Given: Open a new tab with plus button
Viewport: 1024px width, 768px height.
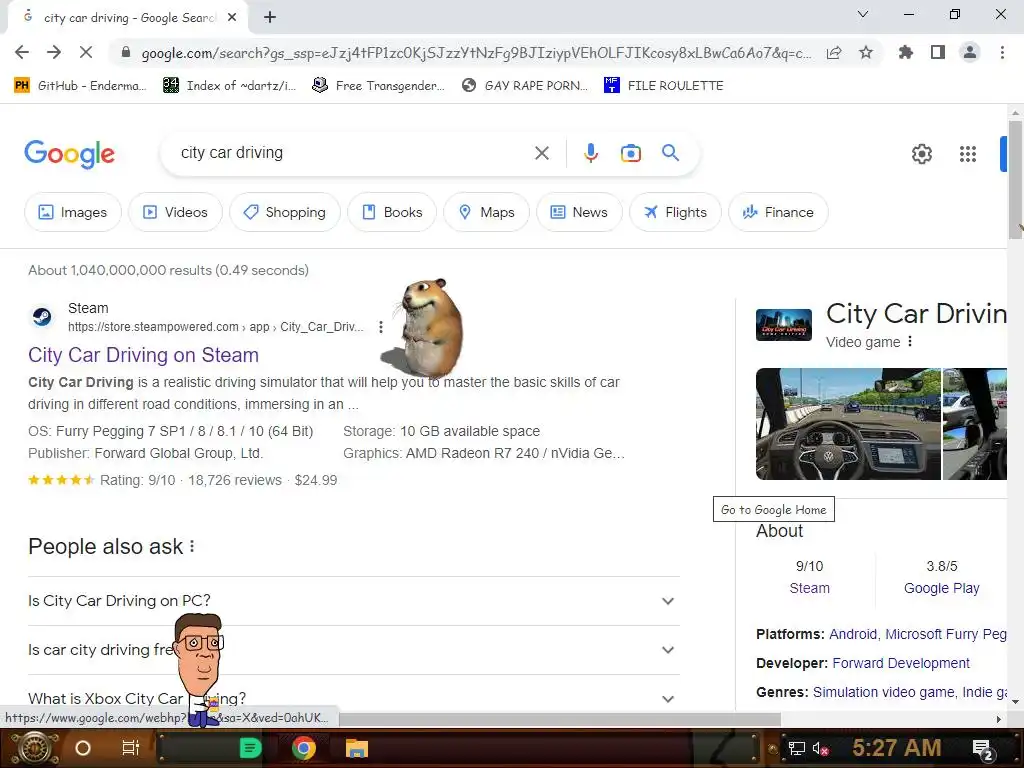Looking at the screenshot, I should pos(270,18).
